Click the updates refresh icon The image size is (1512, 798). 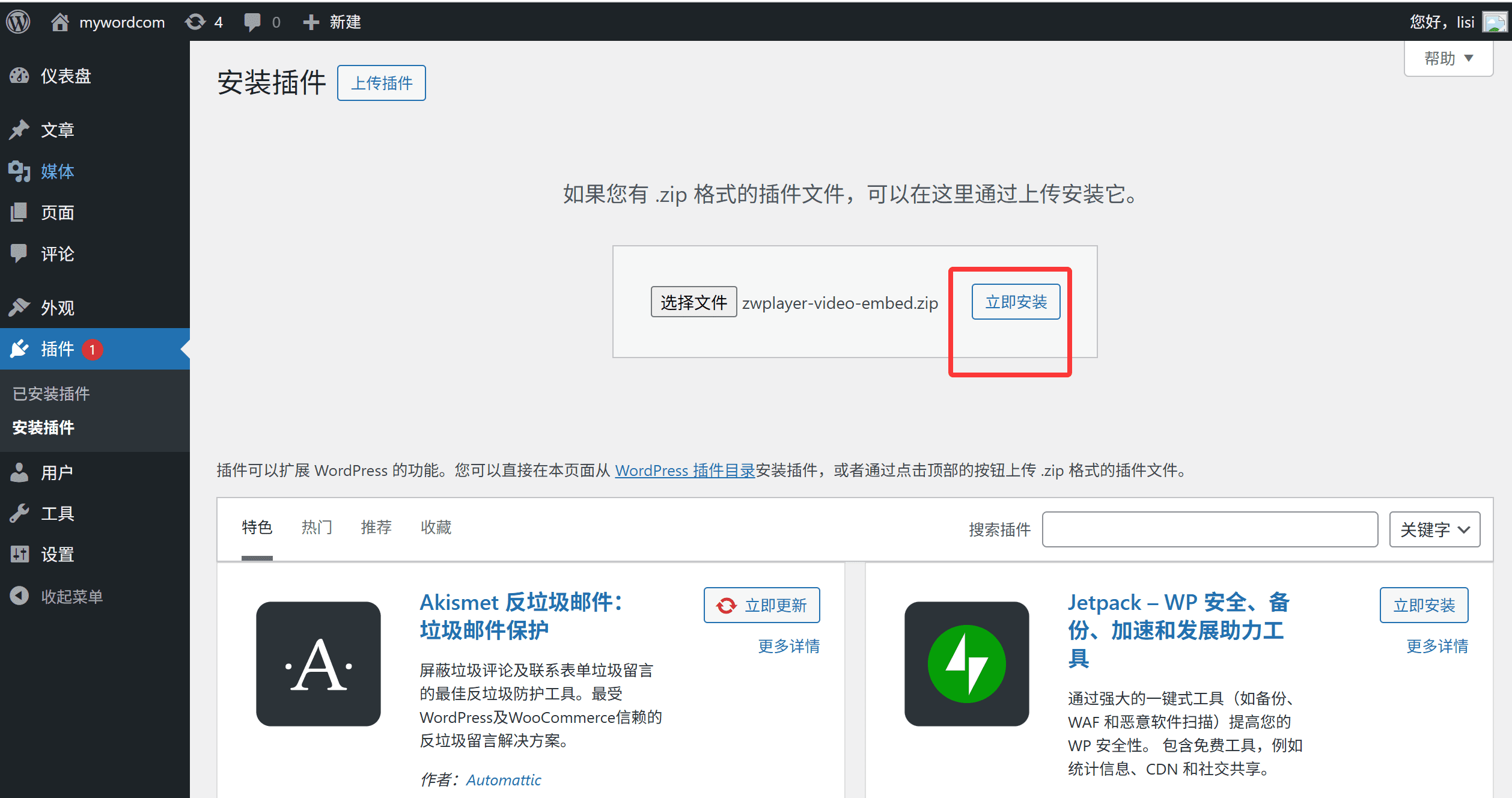tap(195, 22)
